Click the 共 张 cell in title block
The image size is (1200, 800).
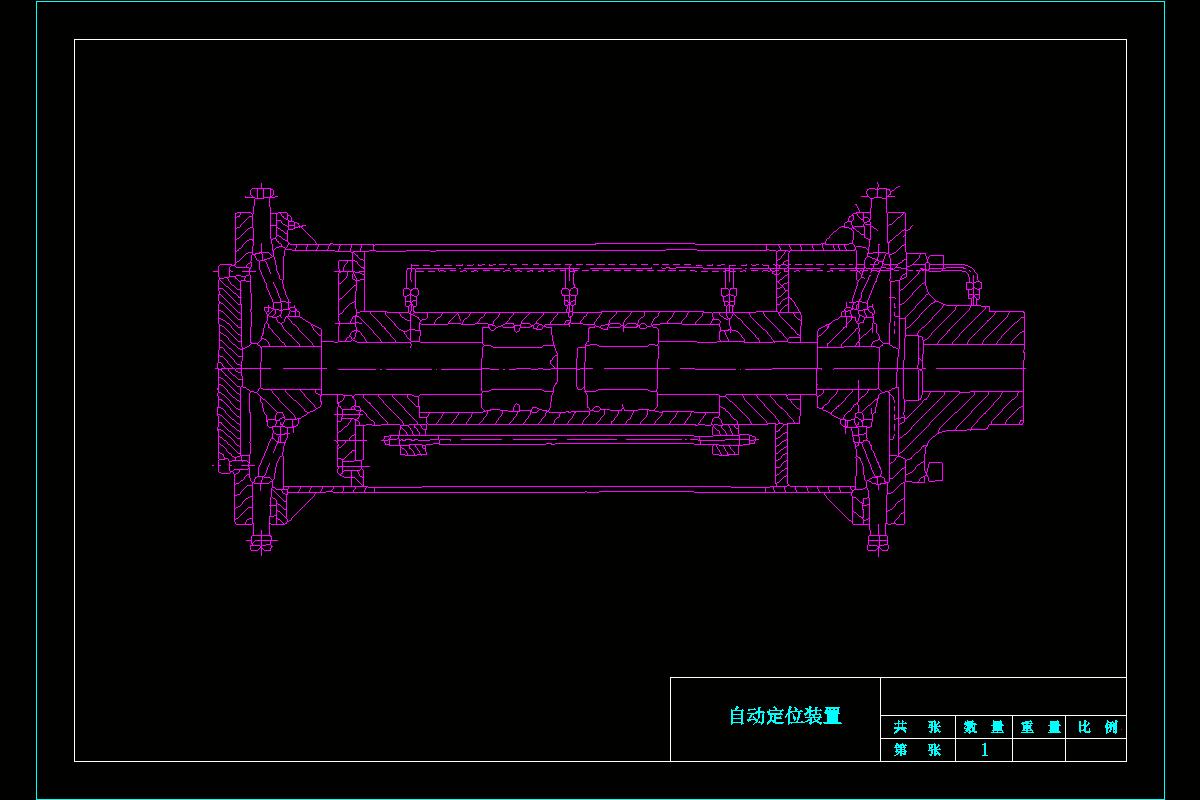click(x=918, y=727)
